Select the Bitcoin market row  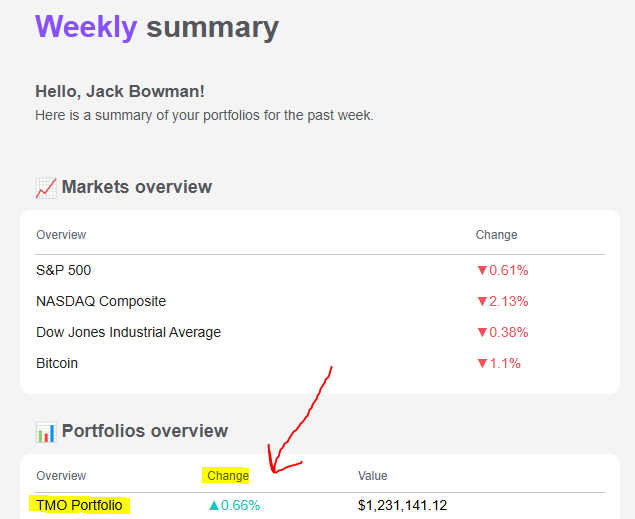pos(320,364)
